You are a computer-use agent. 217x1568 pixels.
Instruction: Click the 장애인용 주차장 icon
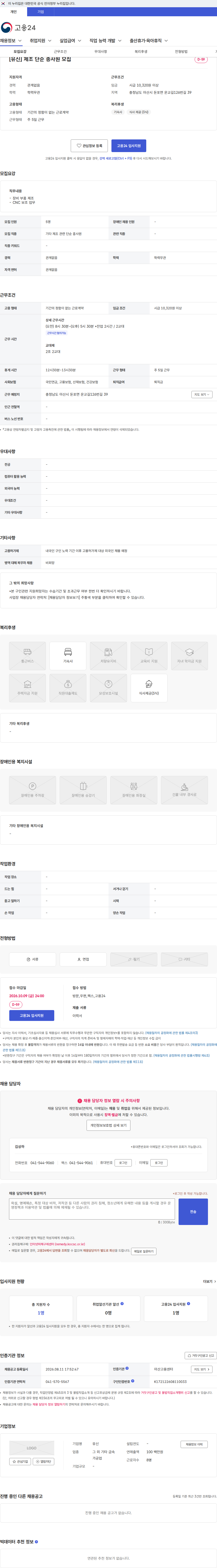tap(32, 790)
